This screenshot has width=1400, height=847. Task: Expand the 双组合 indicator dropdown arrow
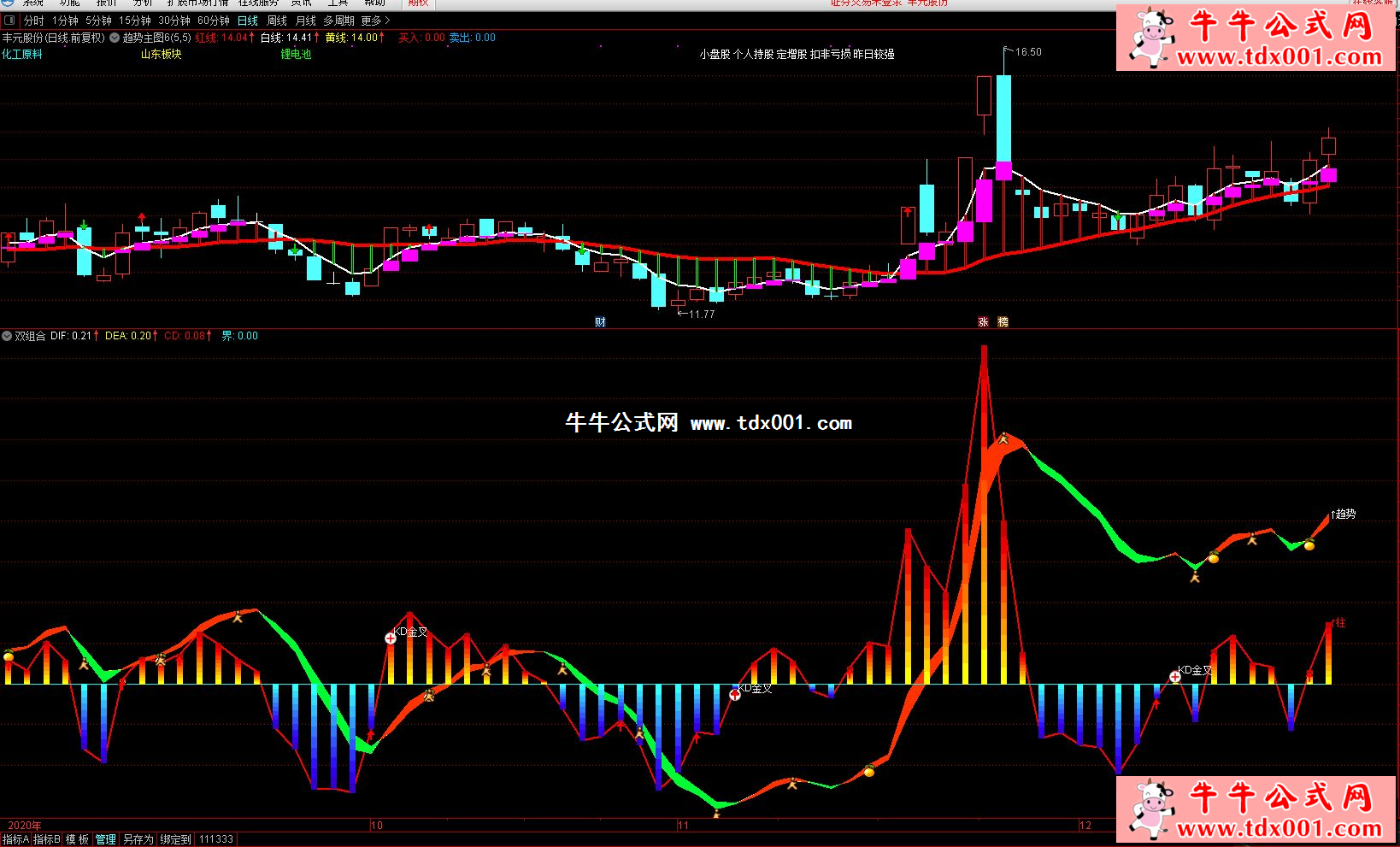(7, 336)
